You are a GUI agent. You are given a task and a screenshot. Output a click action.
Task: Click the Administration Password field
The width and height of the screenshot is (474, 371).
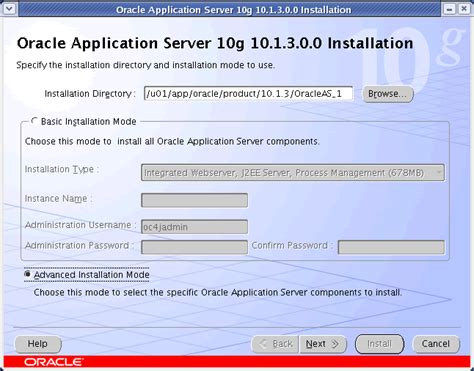(194, 247)
